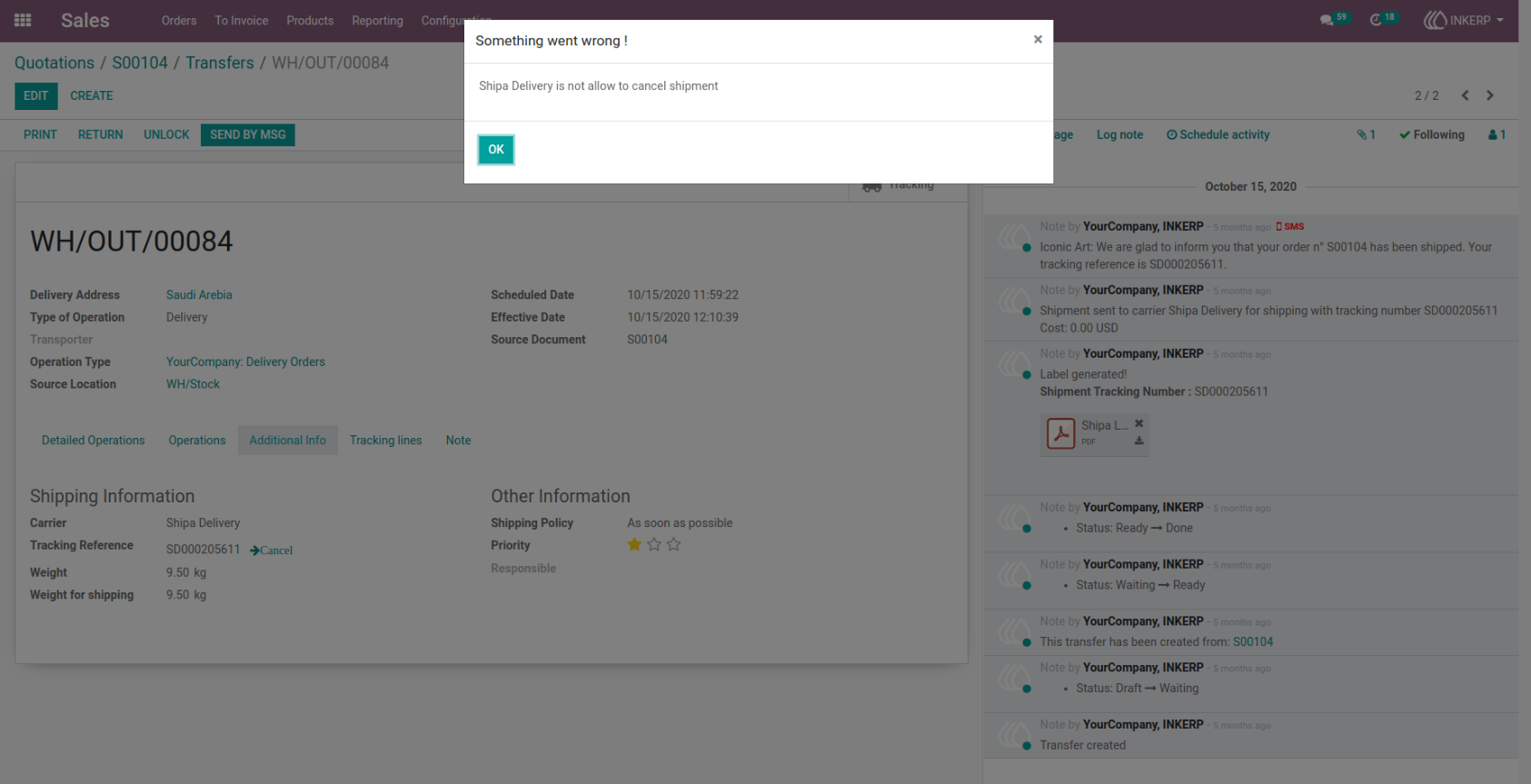
Task: Open WH/Stock source location link
Action: tap(193, 384)
